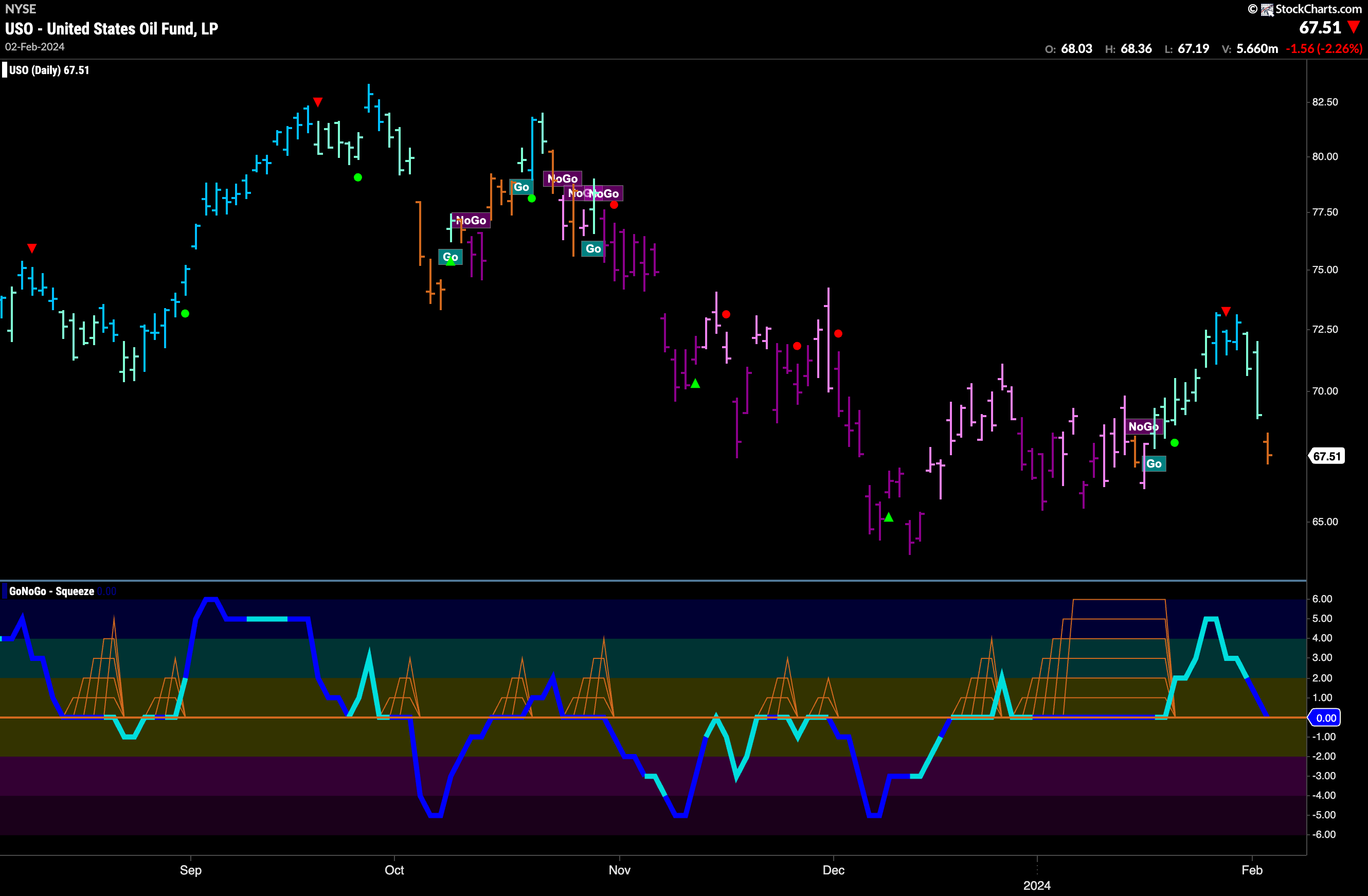The height and width of the screenshot is (896, 1368).
Task: Click the -6.00 oscillator axis label
Action: pyautogui.click(x=1324, y=834)
